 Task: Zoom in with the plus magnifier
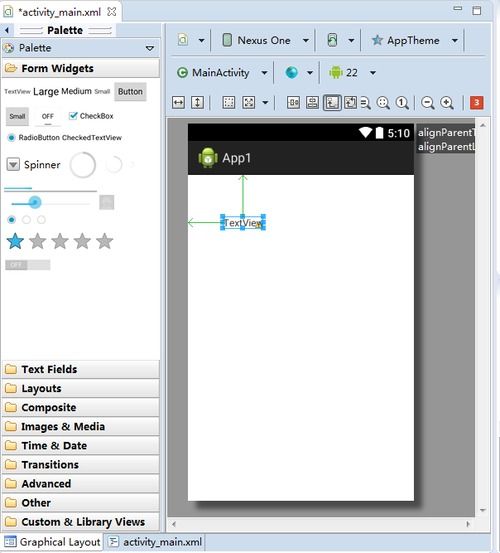coord(447,103)
